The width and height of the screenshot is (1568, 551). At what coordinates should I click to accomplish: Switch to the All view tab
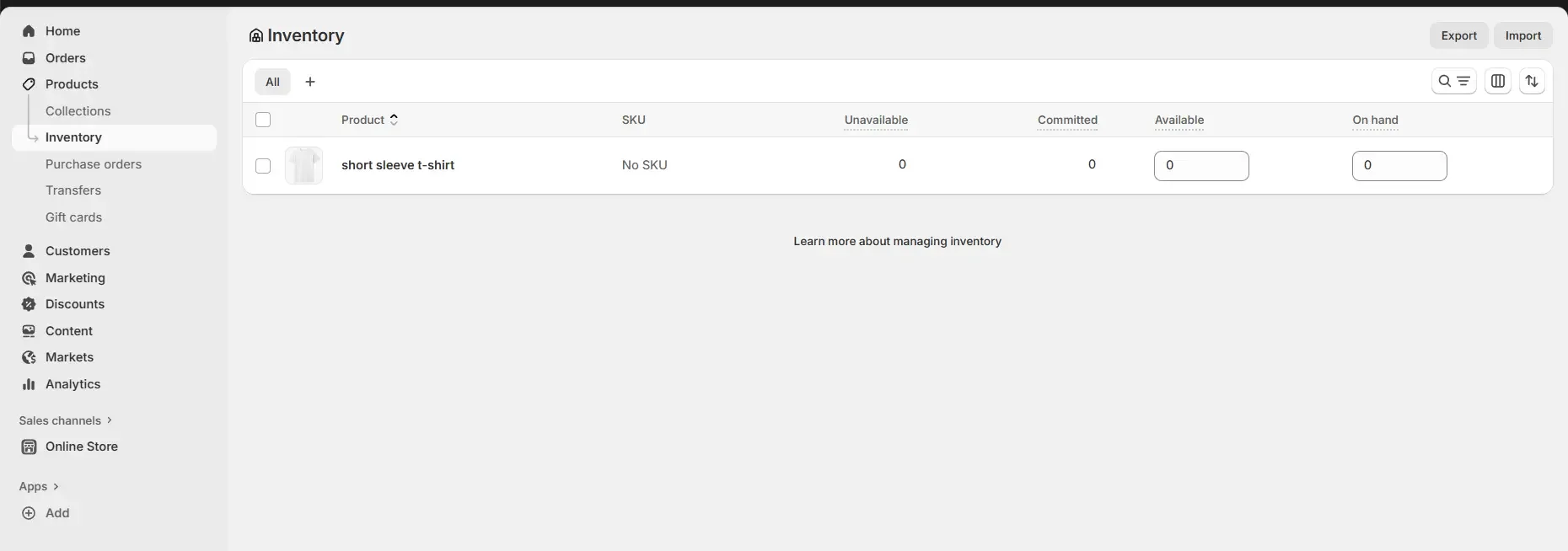pos(273,82)
